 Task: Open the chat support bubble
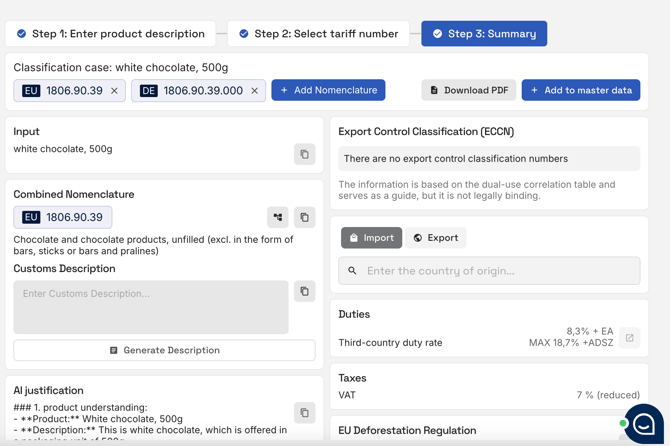pos(643,423)
